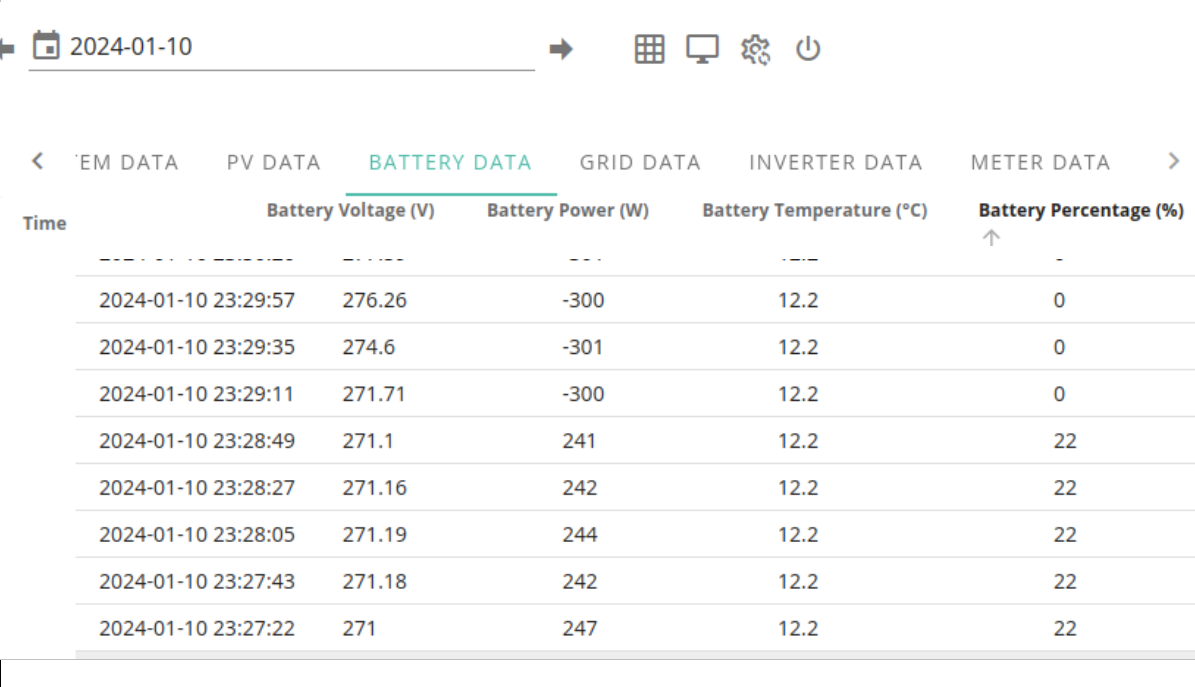Toggle sort arrow under Battery Percentage
This screenshot has width=1195, height=687.
(x=991, y=238)
